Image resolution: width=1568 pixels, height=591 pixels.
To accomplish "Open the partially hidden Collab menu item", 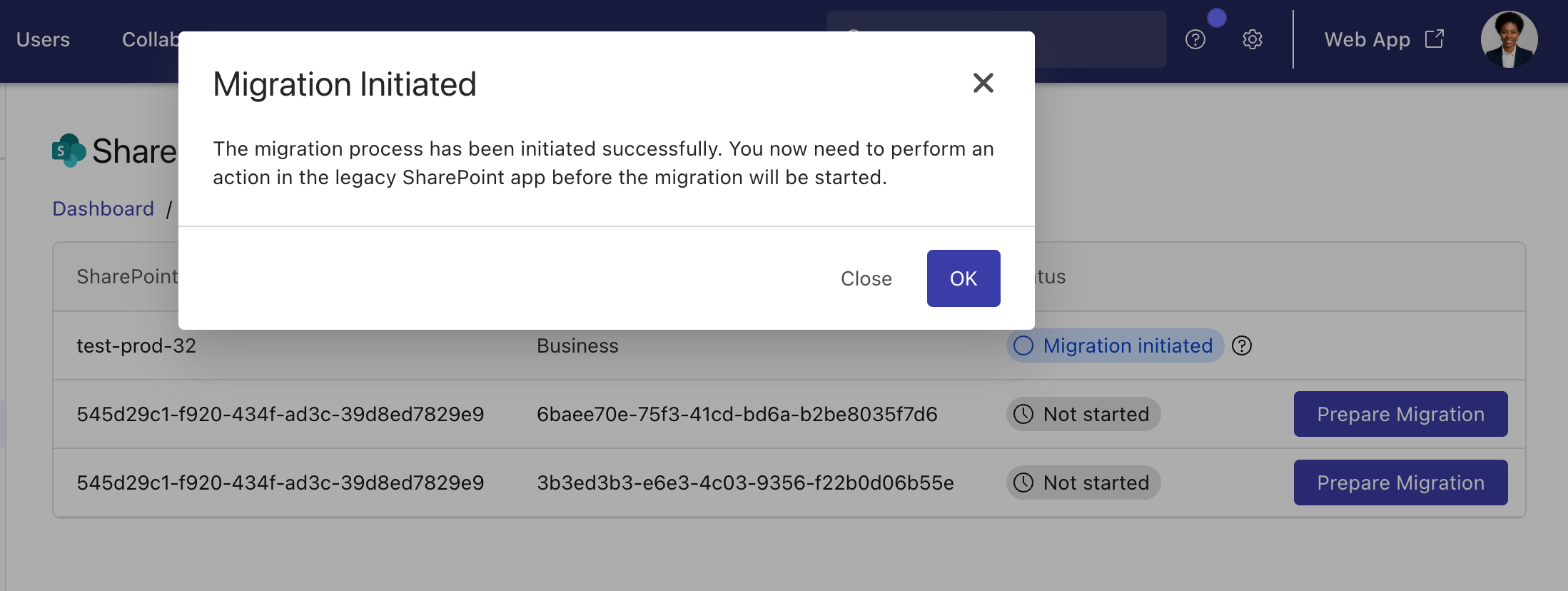I will pos(150,39).
